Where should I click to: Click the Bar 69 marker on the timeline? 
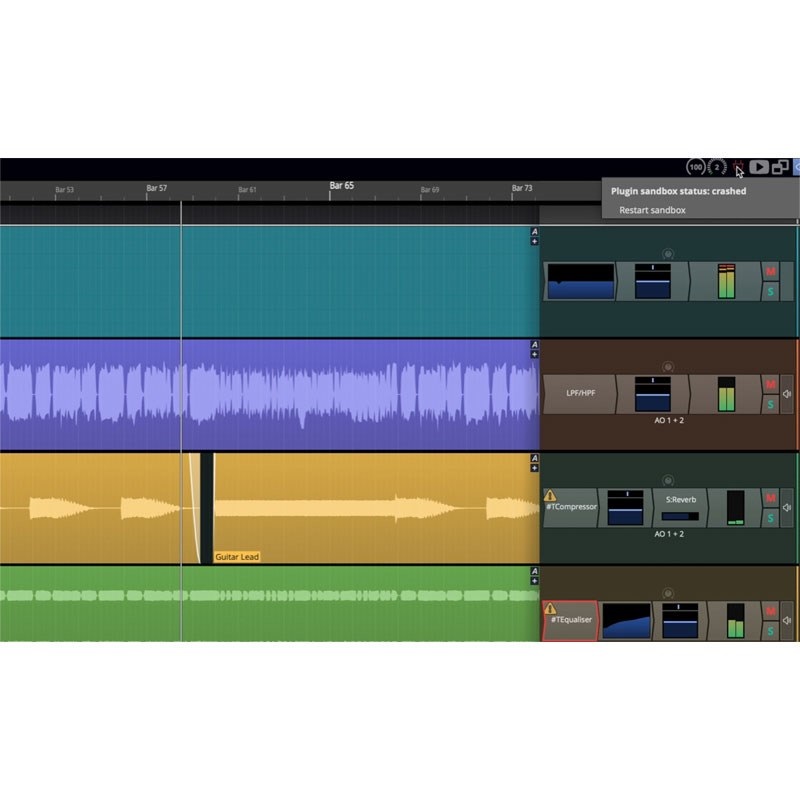(430, 190)
